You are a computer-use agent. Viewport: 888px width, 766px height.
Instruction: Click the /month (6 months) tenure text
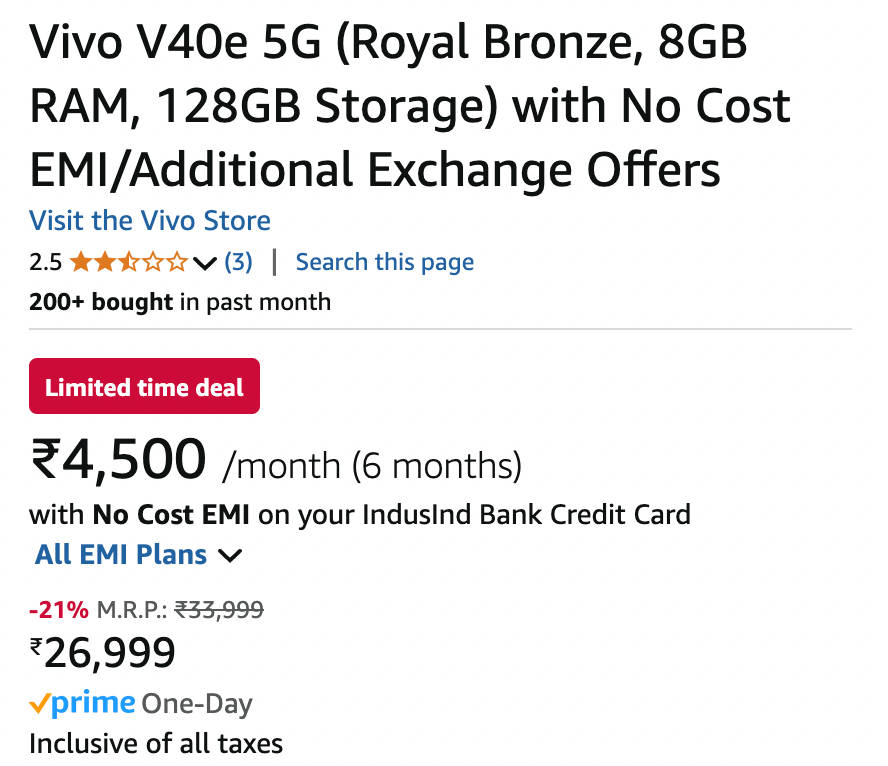372,466
